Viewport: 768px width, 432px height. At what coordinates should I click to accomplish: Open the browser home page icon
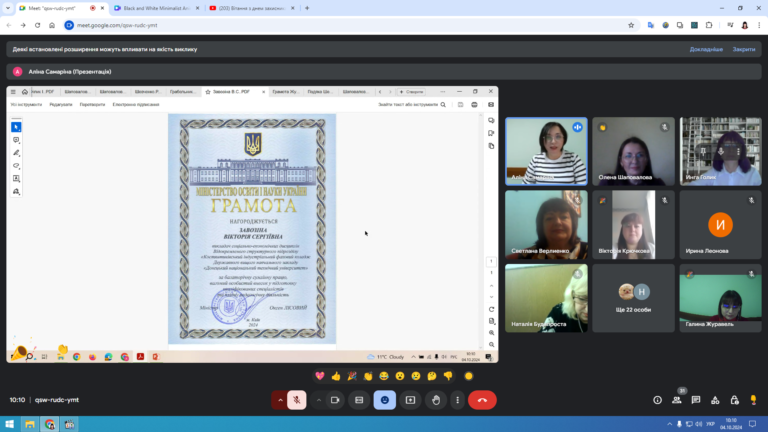point(52,25)
